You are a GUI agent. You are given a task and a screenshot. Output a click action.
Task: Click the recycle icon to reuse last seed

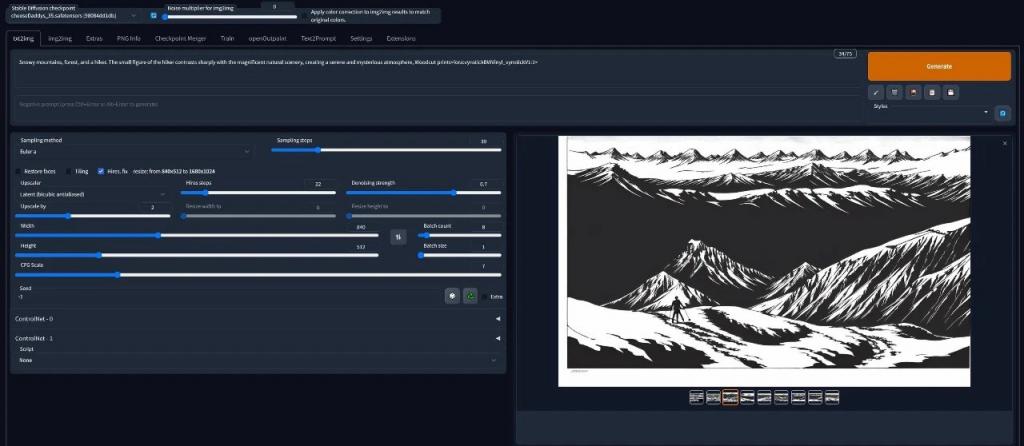[470, 296]
